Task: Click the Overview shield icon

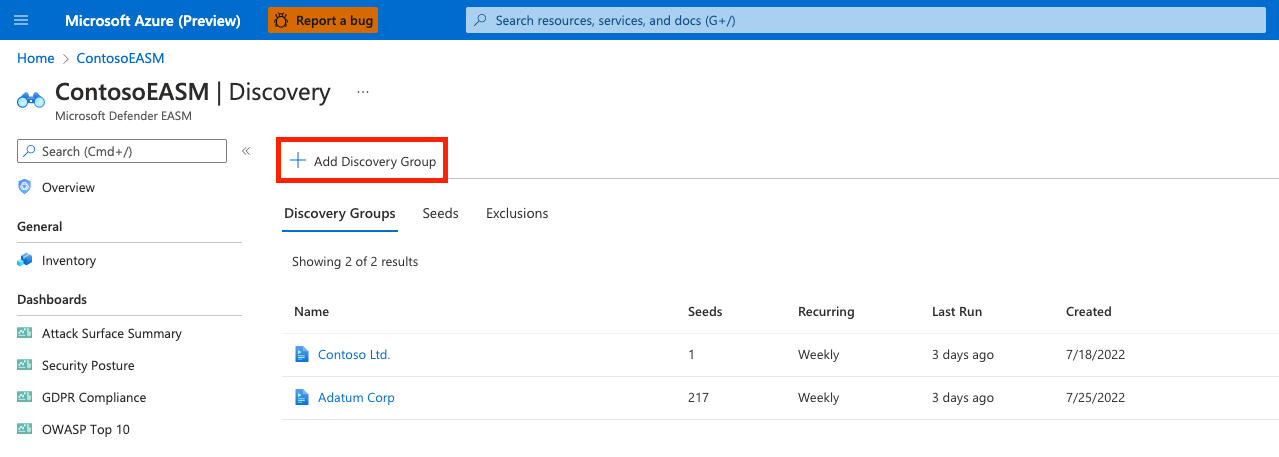Action: click(25, 187)
